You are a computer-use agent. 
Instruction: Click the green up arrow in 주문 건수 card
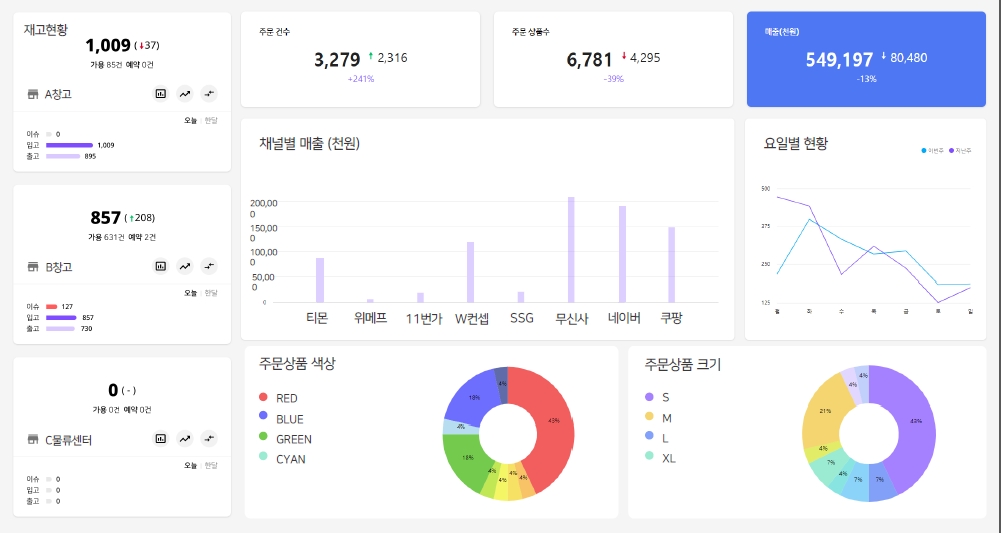(371, 56)
